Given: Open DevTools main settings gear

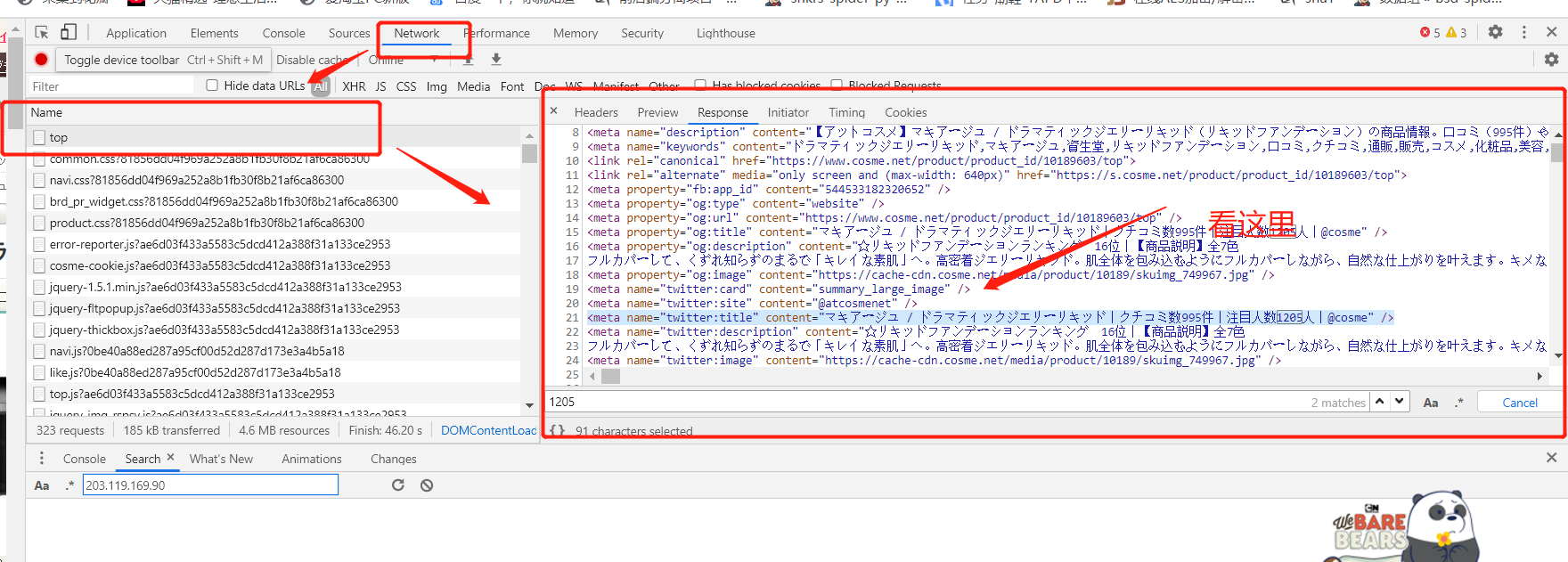Looking at the screenshot, I should click(1496, 31).
